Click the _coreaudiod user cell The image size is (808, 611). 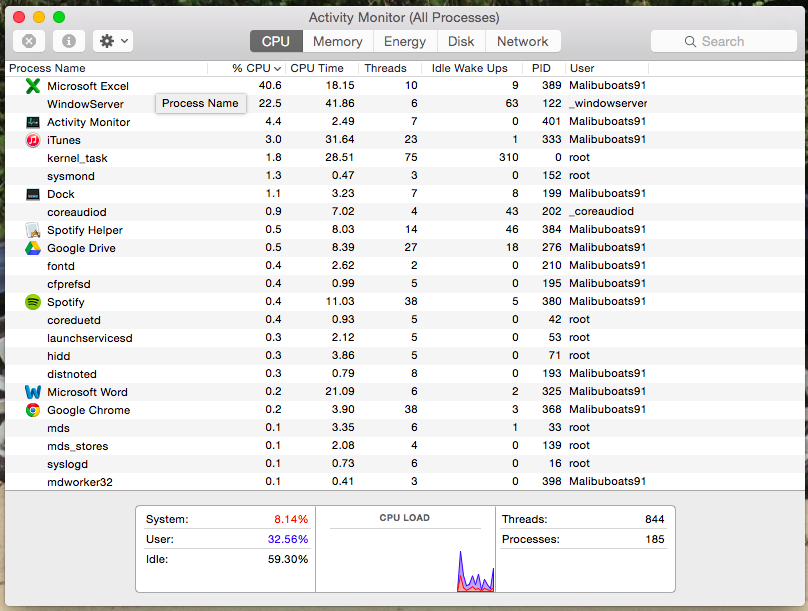point(601,212)
